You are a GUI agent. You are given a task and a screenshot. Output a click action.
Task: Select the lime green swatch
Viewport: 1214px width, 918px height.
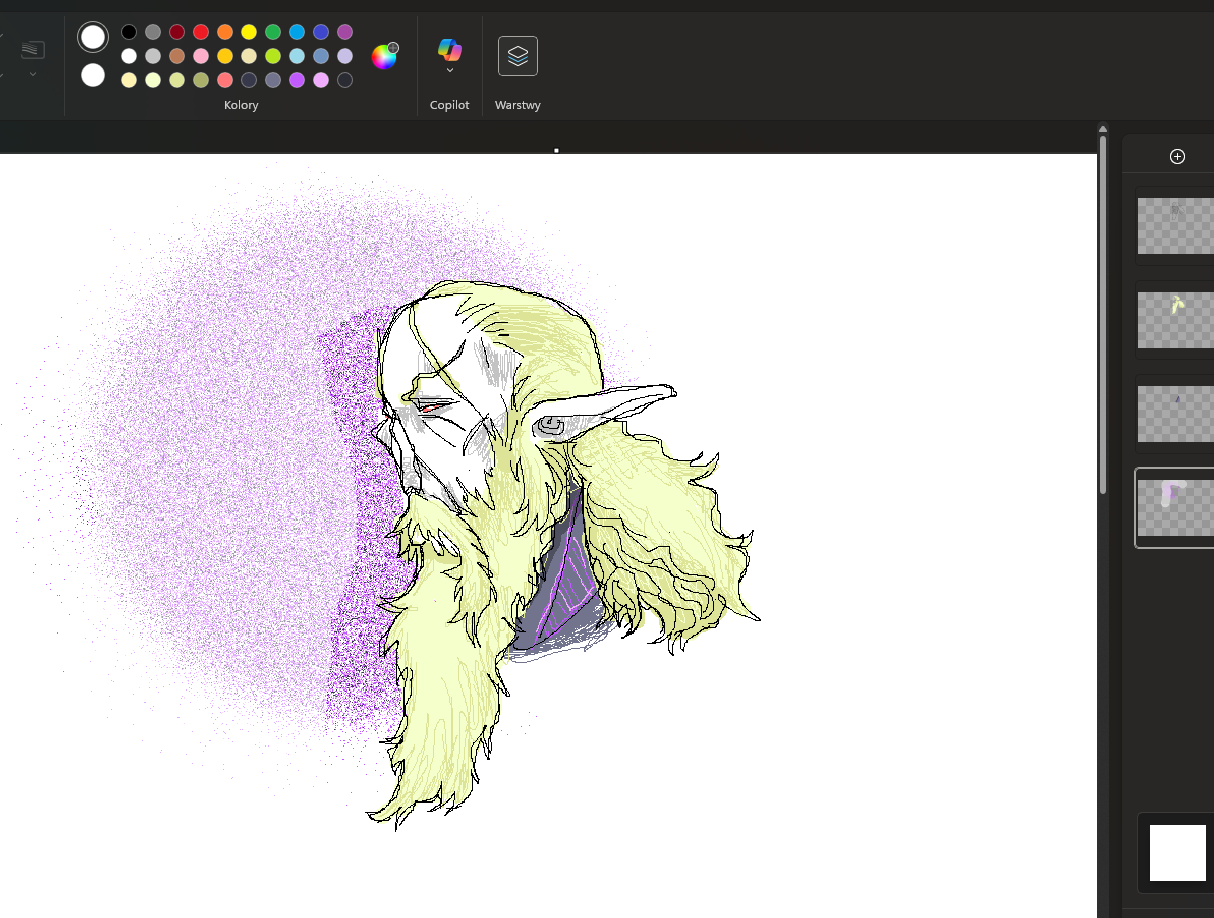(273, 56)
